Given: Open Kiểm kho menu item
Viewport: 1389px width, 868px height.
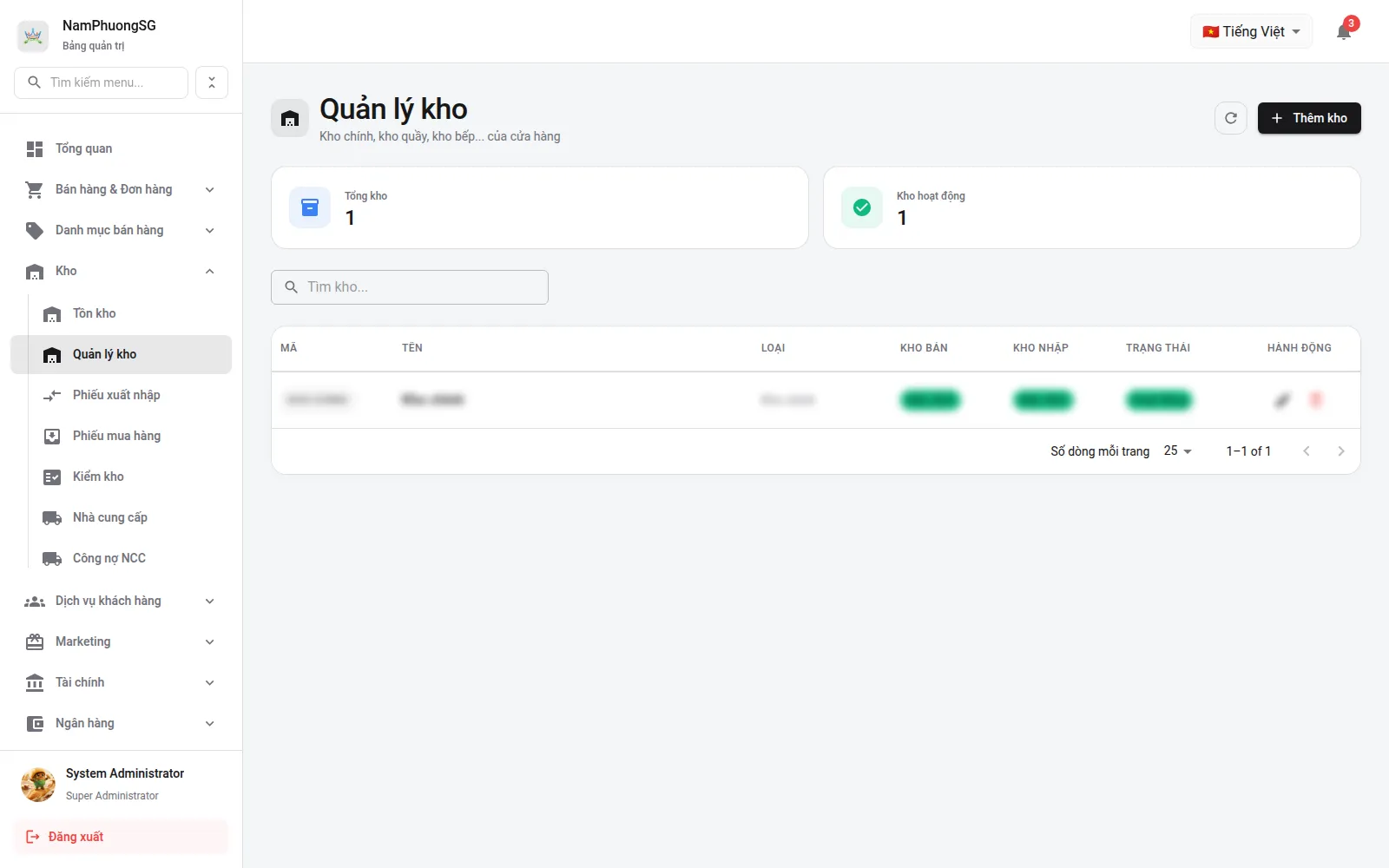Looking at the screenshot, I should (122, 477).
